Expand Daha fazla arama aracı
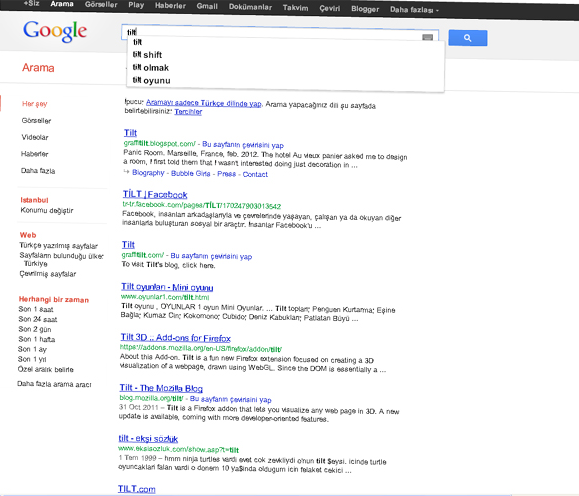Image resolution: width=579 pixels, height=496 pixels. click(x=54, y=384)
